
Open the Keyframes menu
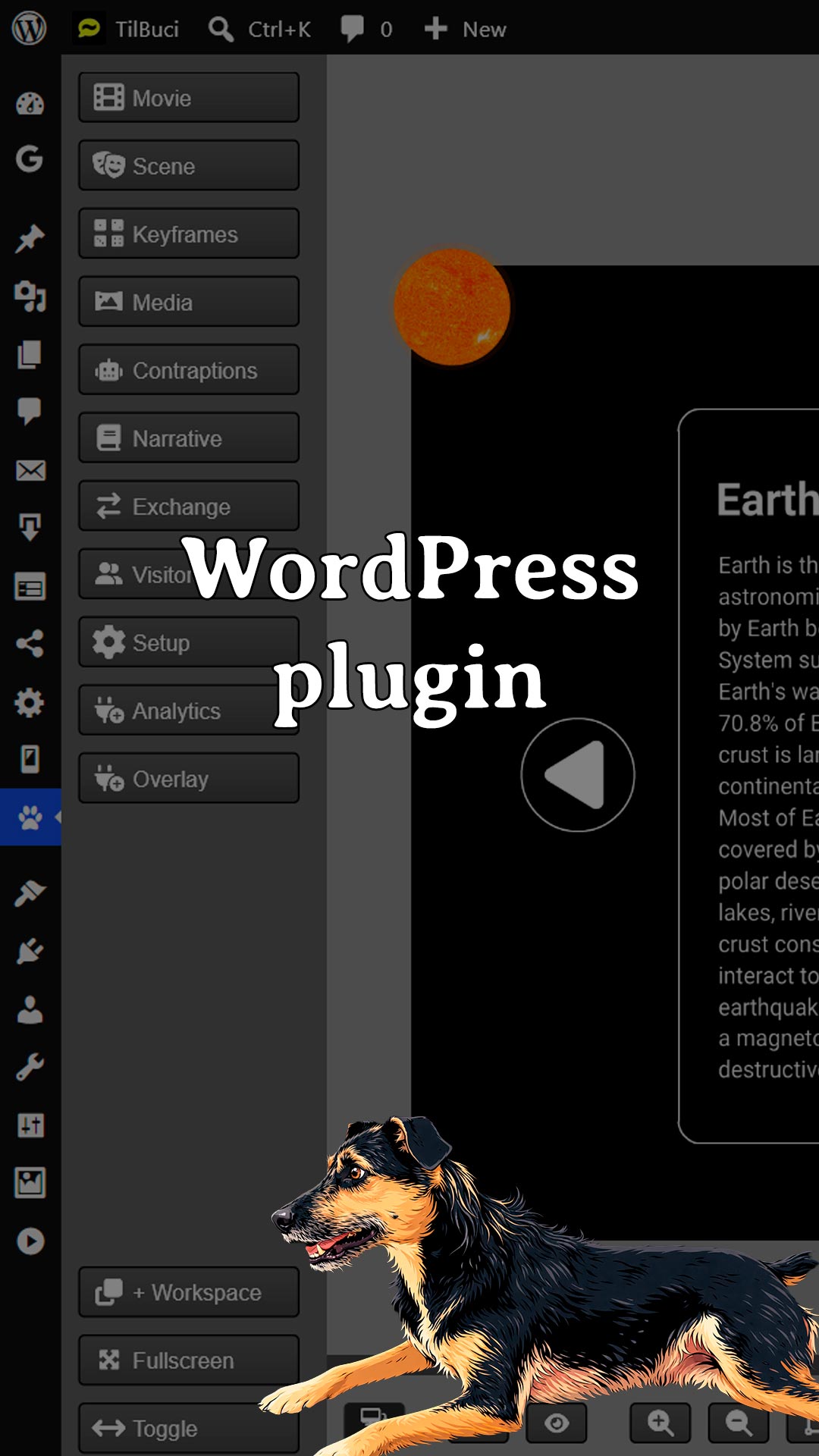(x=189, y=234)
